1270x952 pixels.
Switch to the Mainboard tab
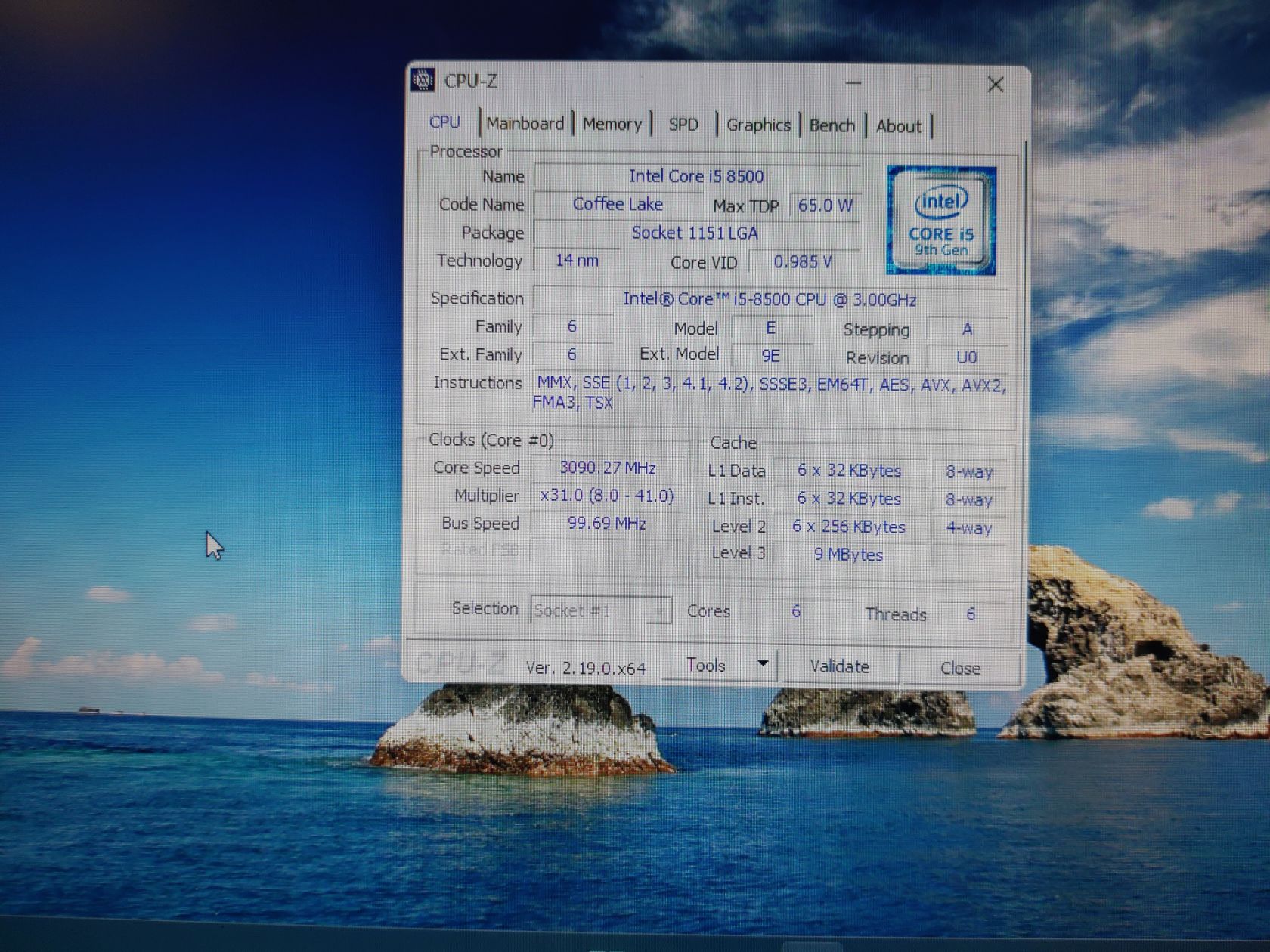(525, 124)
